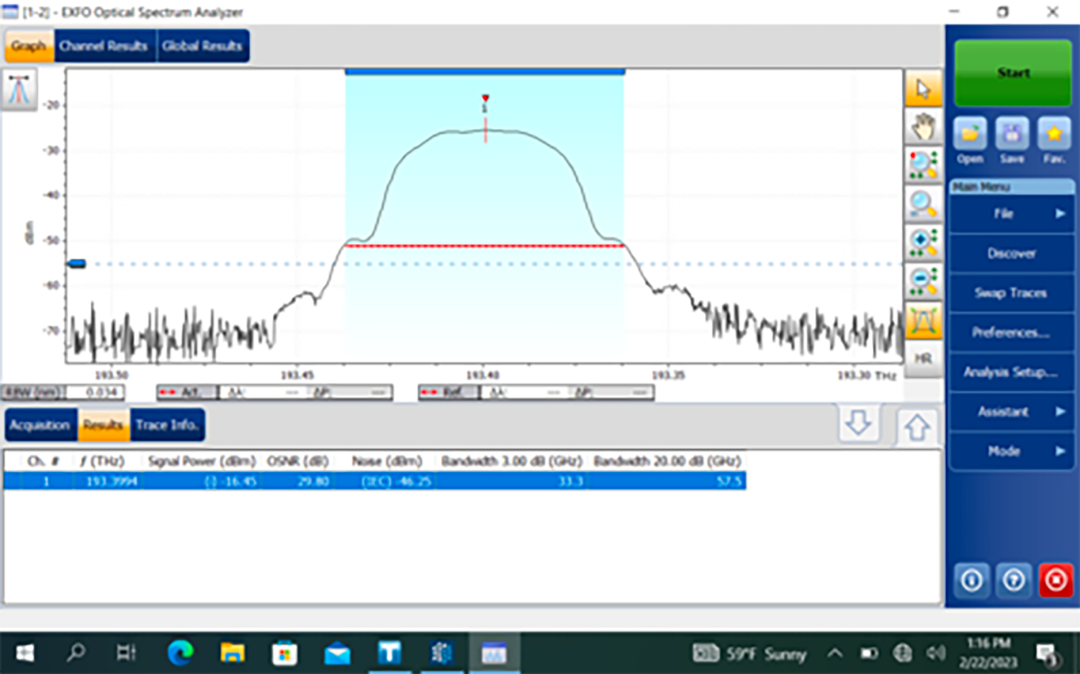Click the Open folder icon
Screen dimensions: 1080x674
(x=969, y=137)
